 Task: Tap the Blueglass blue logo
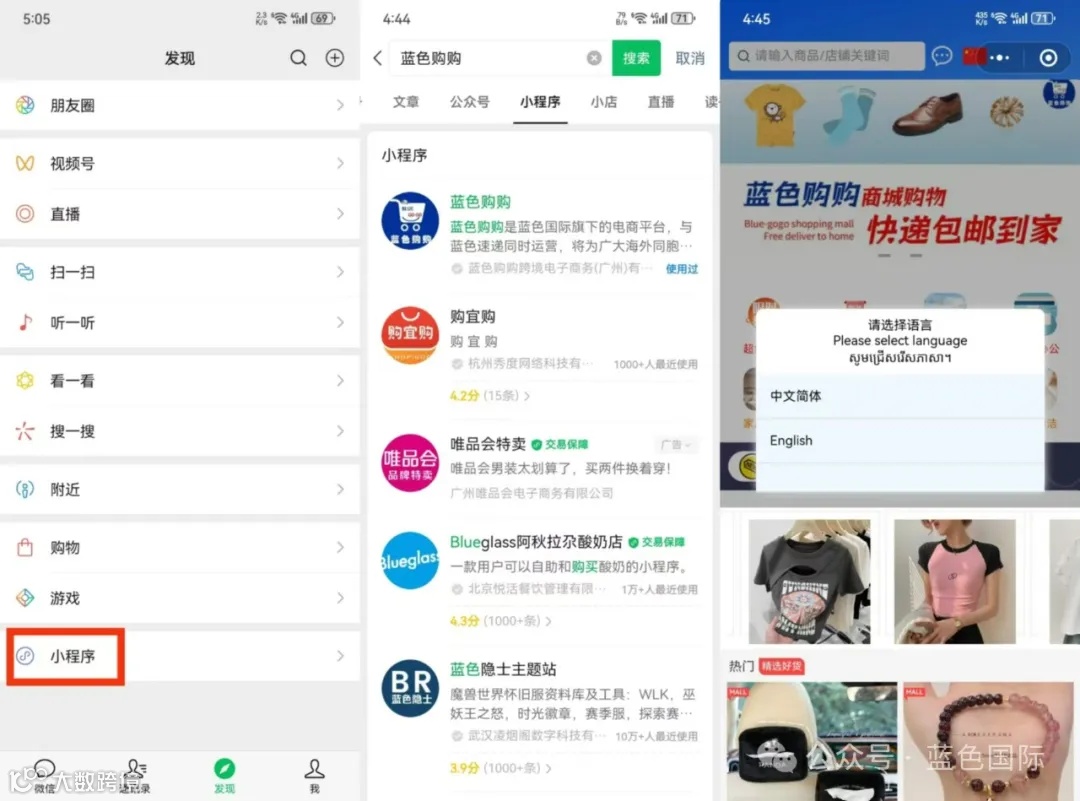click(x=410, y=560)
